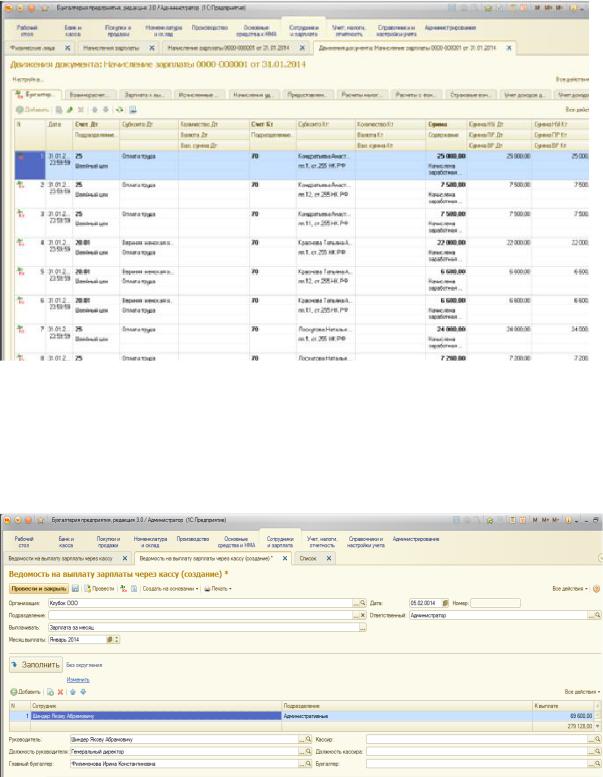
Task: Open Банк и касса section in Ведомость window
Action: 66,542
